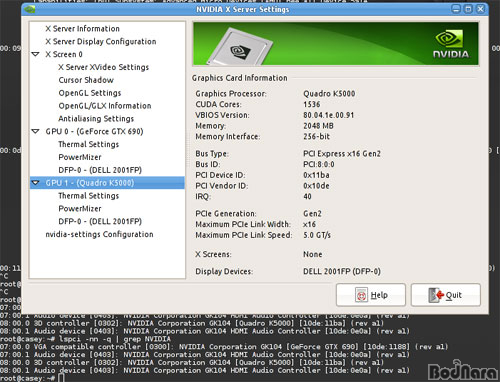Open nvidia-settings Configuration page
This screenshot has height=382, width=500.
click(x=99, y=234)
